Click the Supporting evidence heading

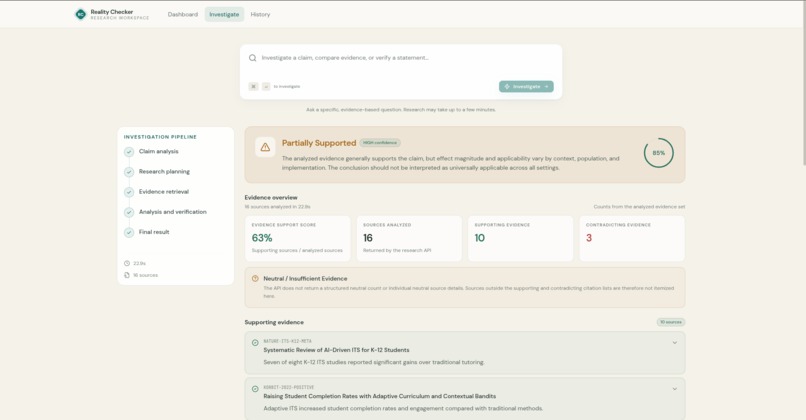coord(274,322)
